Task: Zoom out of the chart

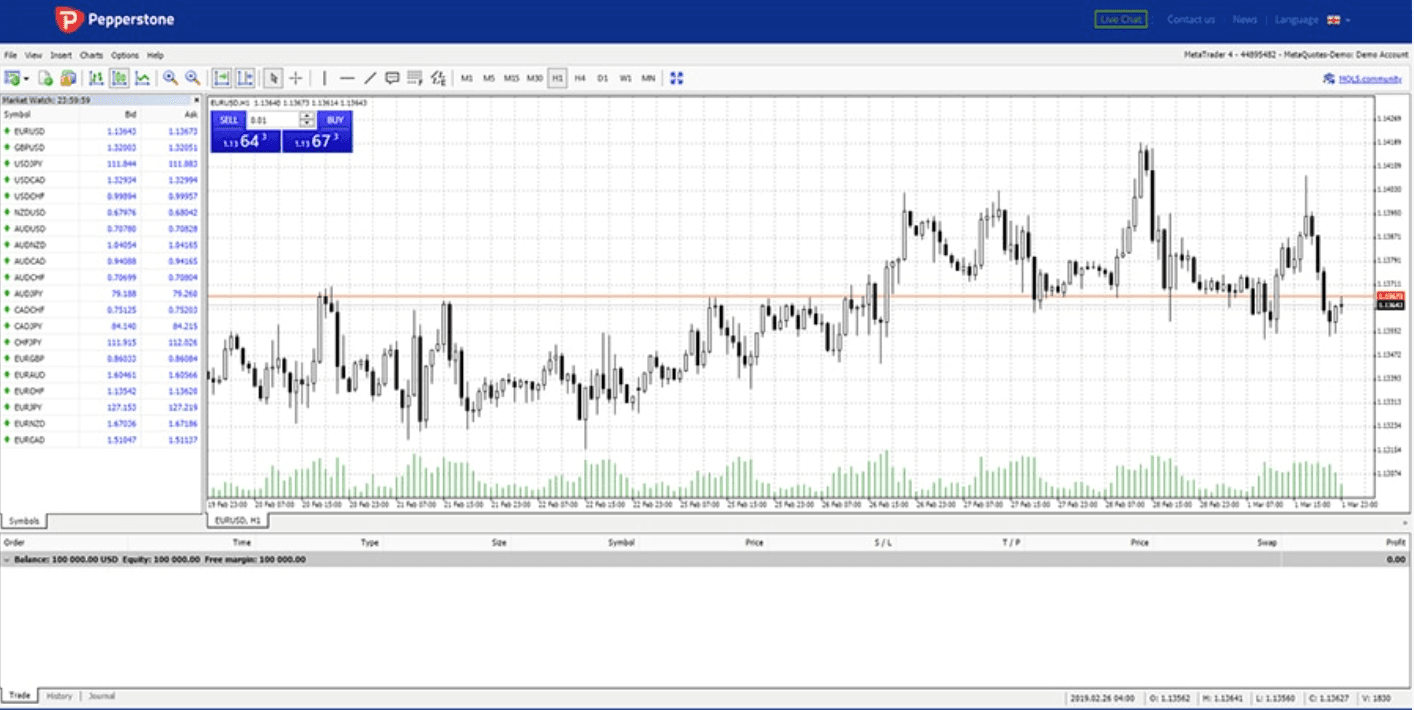Action: [192, 78]
